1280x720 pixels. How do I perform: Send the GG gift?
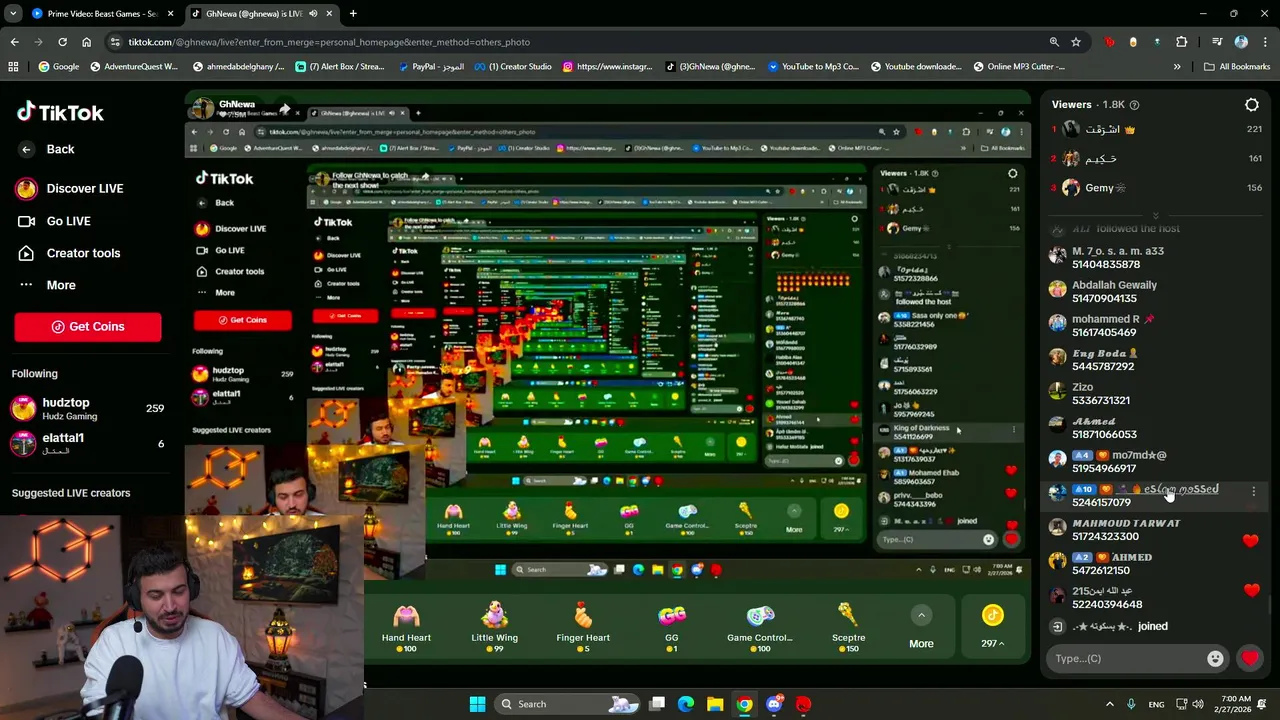click(x=671, y=628)
